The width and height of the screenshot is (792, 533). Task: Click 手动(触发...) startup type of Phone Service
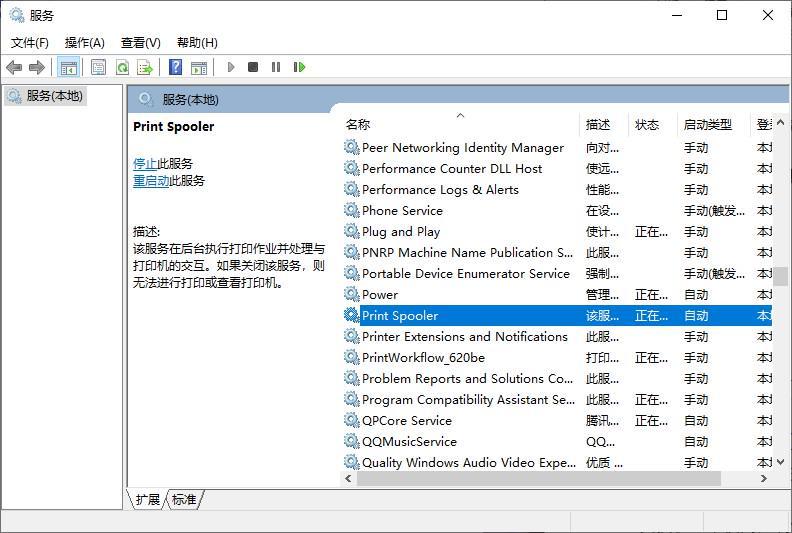pos(714,211)
